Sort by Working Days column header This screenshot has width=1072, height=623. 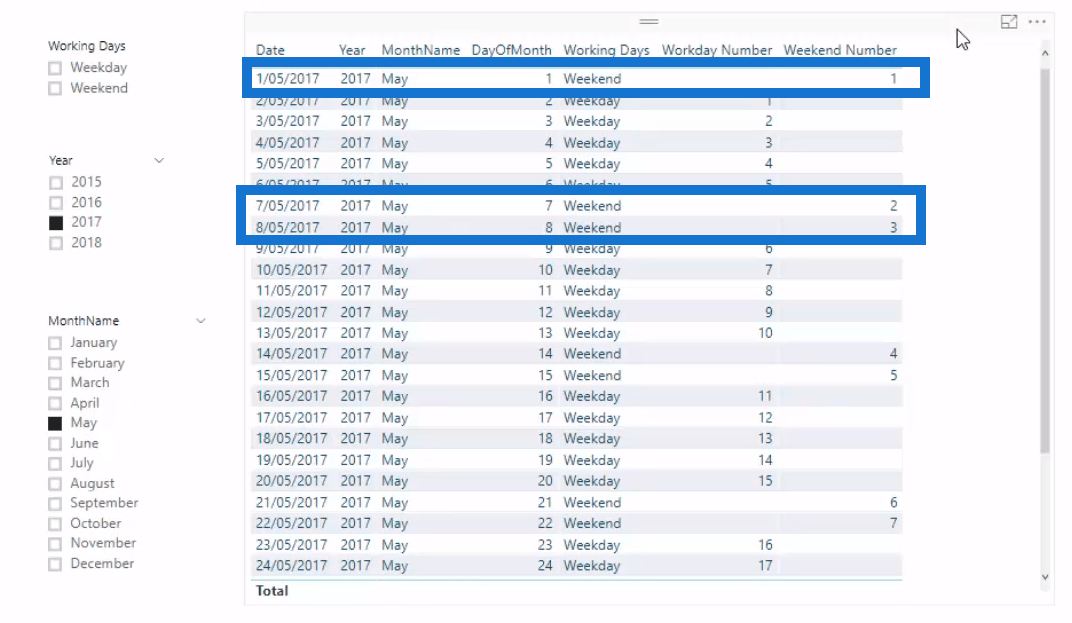606,50
